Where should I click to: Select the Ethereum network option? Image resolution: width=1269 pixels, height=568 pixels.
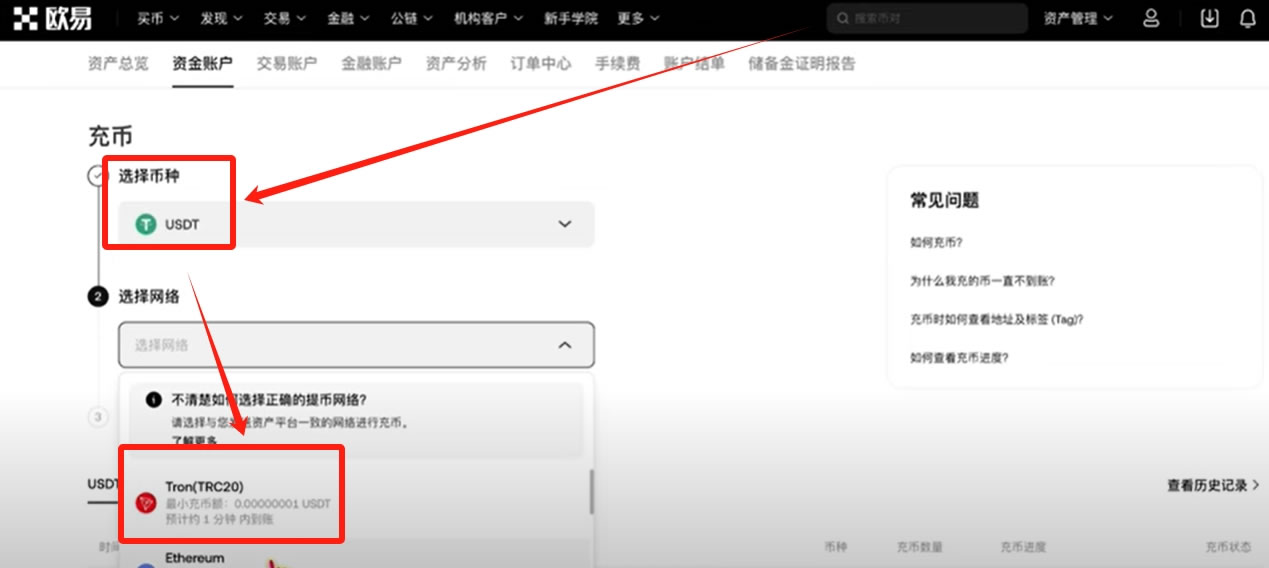tap(356, 558)
